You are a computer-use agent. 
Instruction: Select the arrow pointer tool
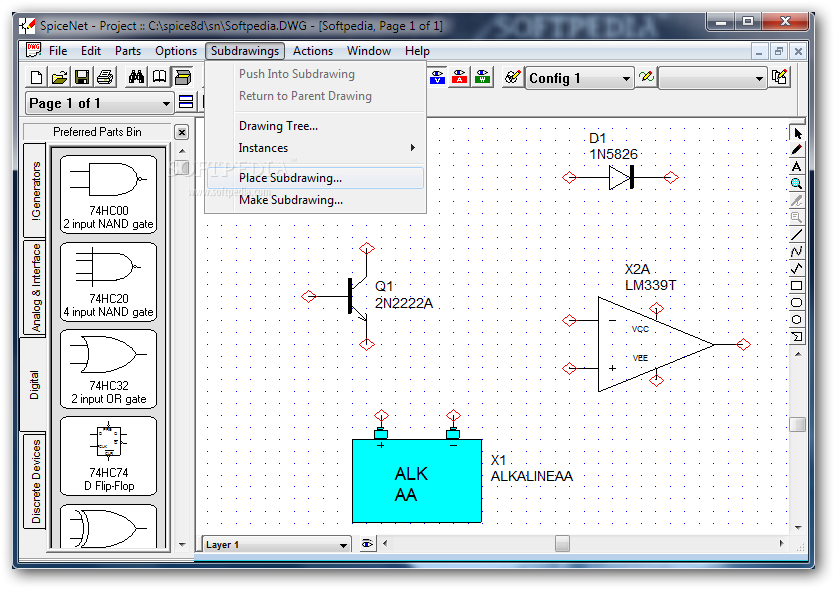tap(797, 133)
